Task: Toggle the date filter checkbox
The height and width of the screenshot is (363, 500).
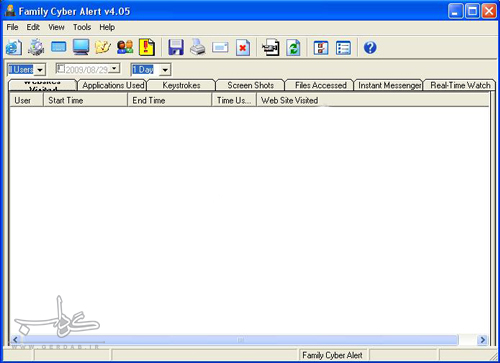Action: pos(60,69)
